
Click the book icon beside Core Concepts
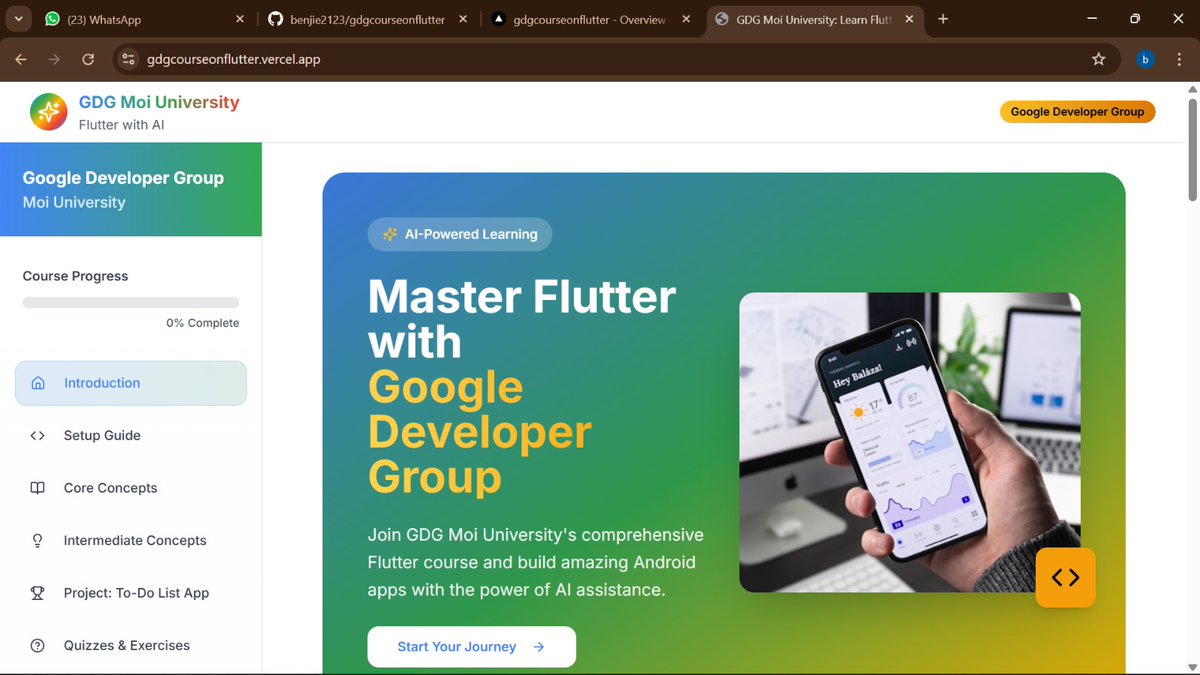38,488
